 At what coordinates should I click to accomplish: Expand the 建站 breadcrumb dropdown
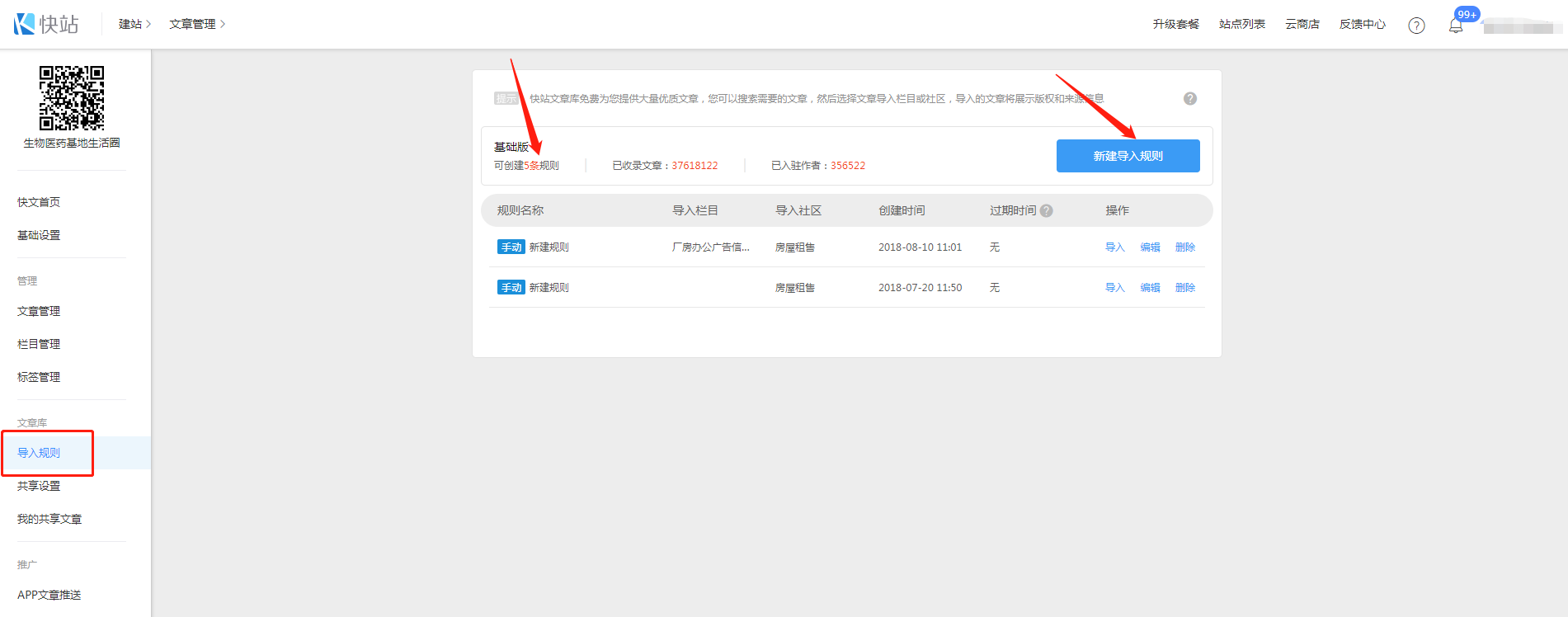pos(134,24)
